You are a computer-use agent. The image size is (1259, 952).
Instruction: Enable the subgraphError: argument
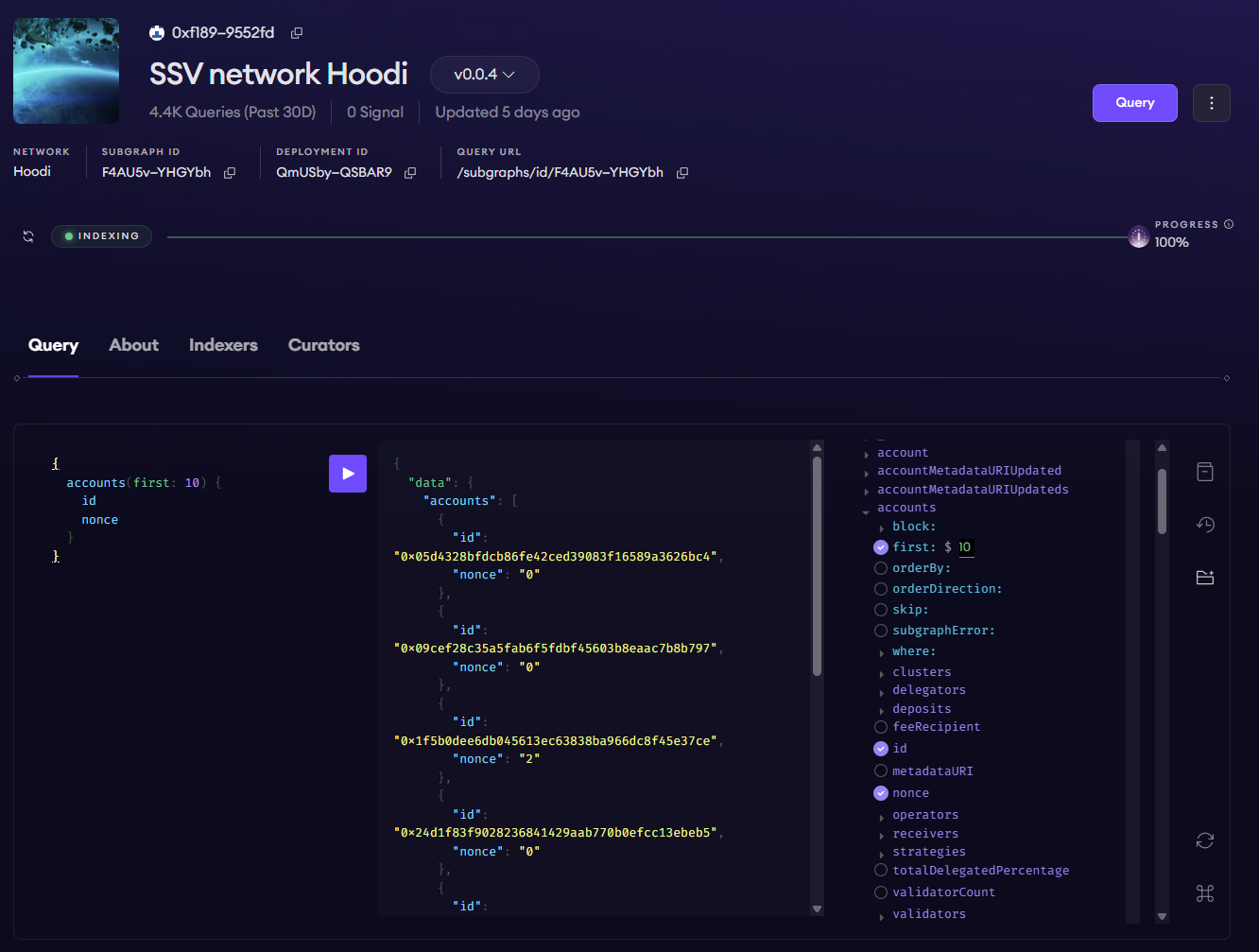881,631
